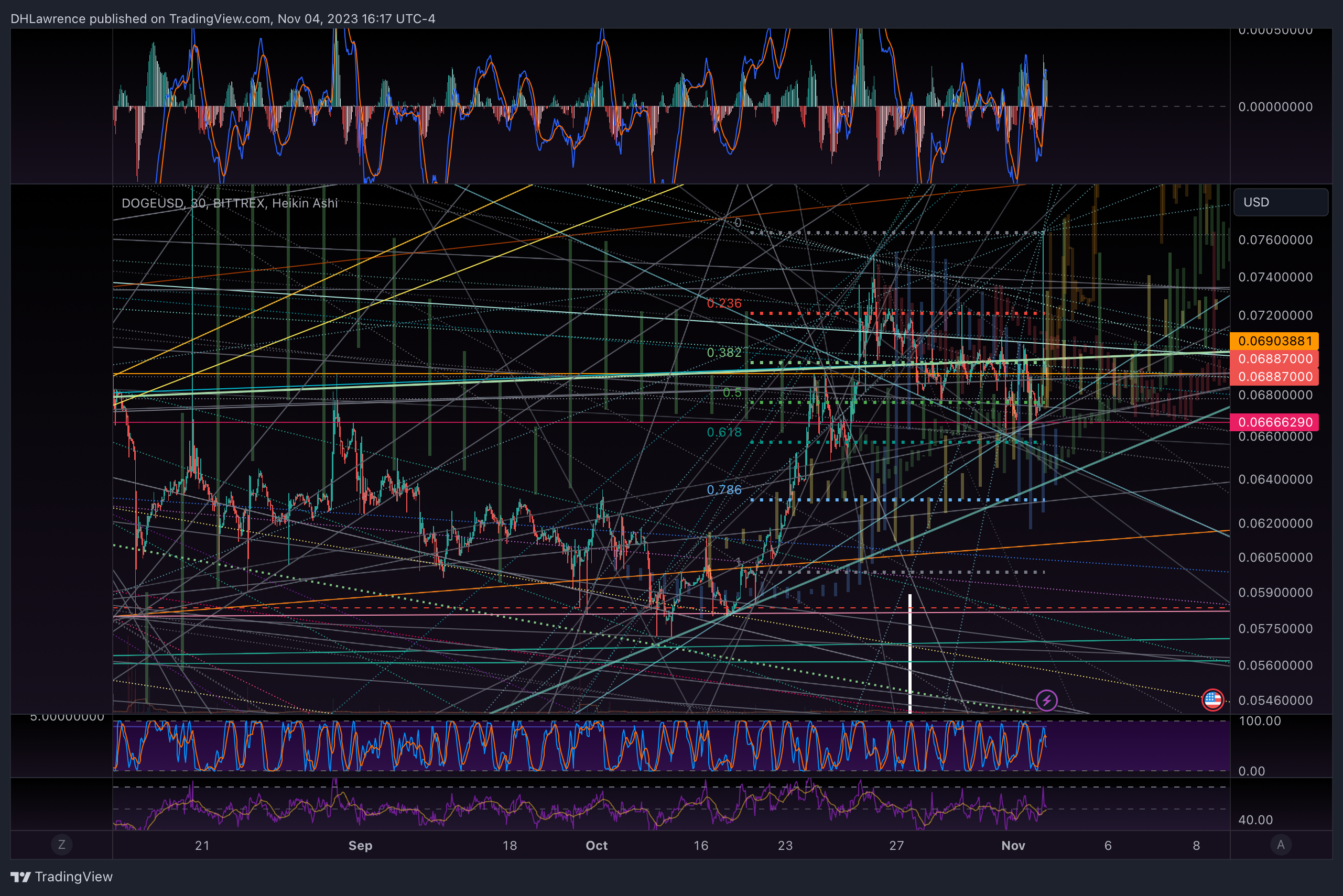Click the US flag economic event icon
This screenshot has height=896, width=1343.
(1212, 700)
